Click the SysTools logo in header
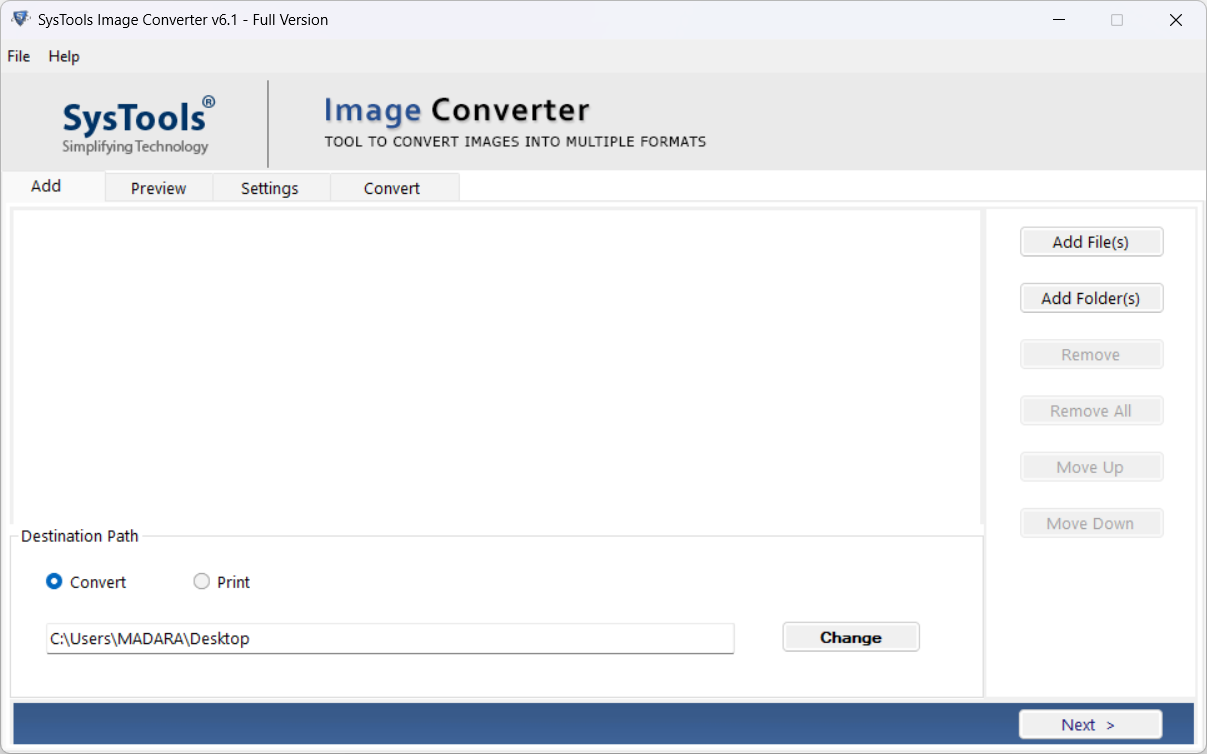This screenshot has width=1207, height=754. pyautogui.click(x=138, y=124)
